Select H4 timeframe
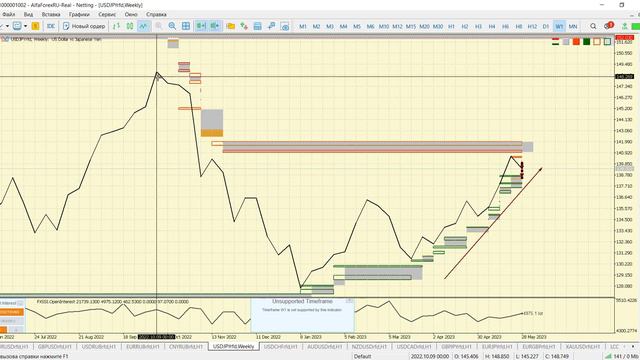 tap(492, 26)
